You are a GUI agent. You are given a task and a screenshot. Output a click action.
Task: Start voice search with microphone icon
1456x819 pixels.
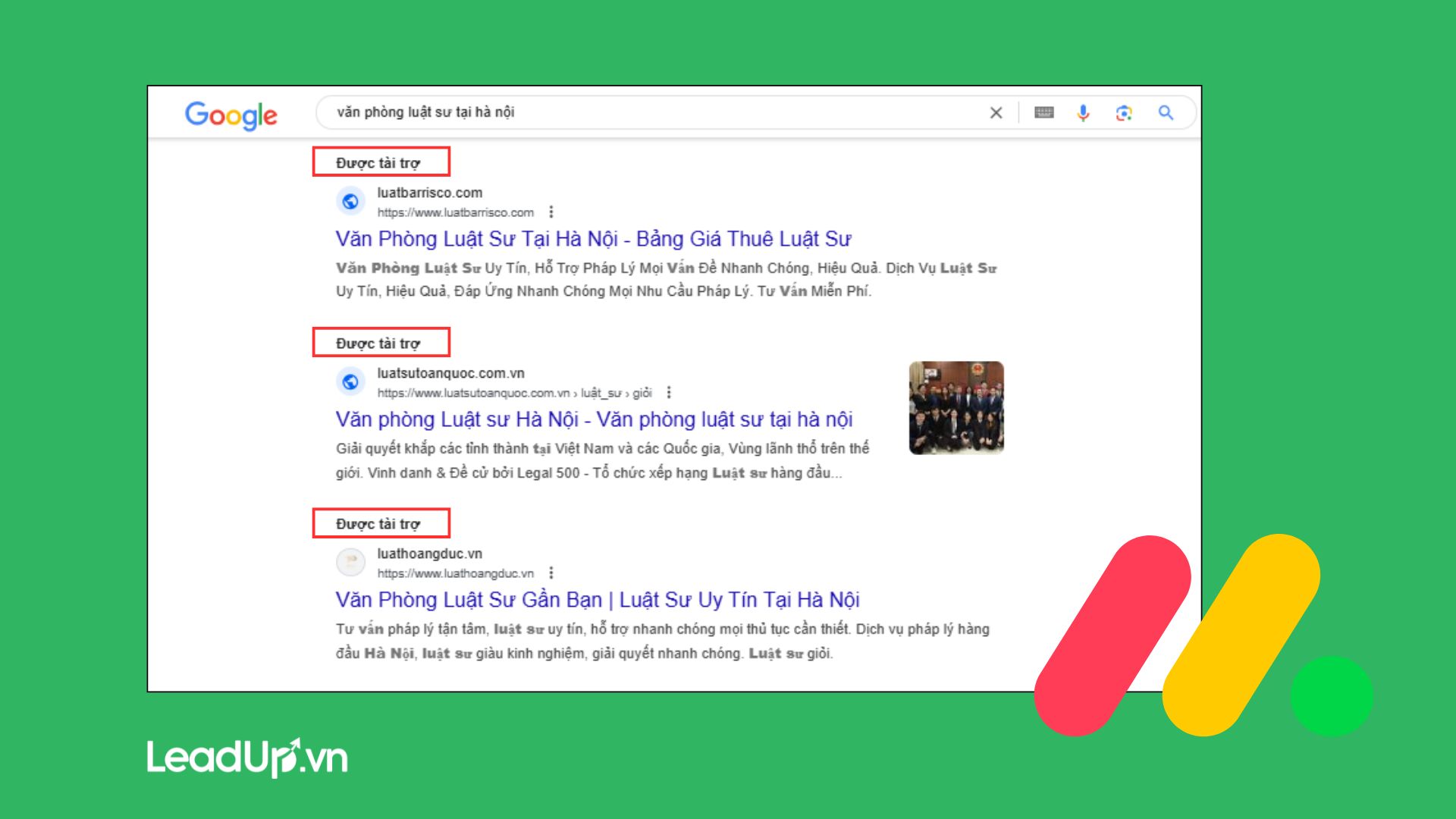1083,113
